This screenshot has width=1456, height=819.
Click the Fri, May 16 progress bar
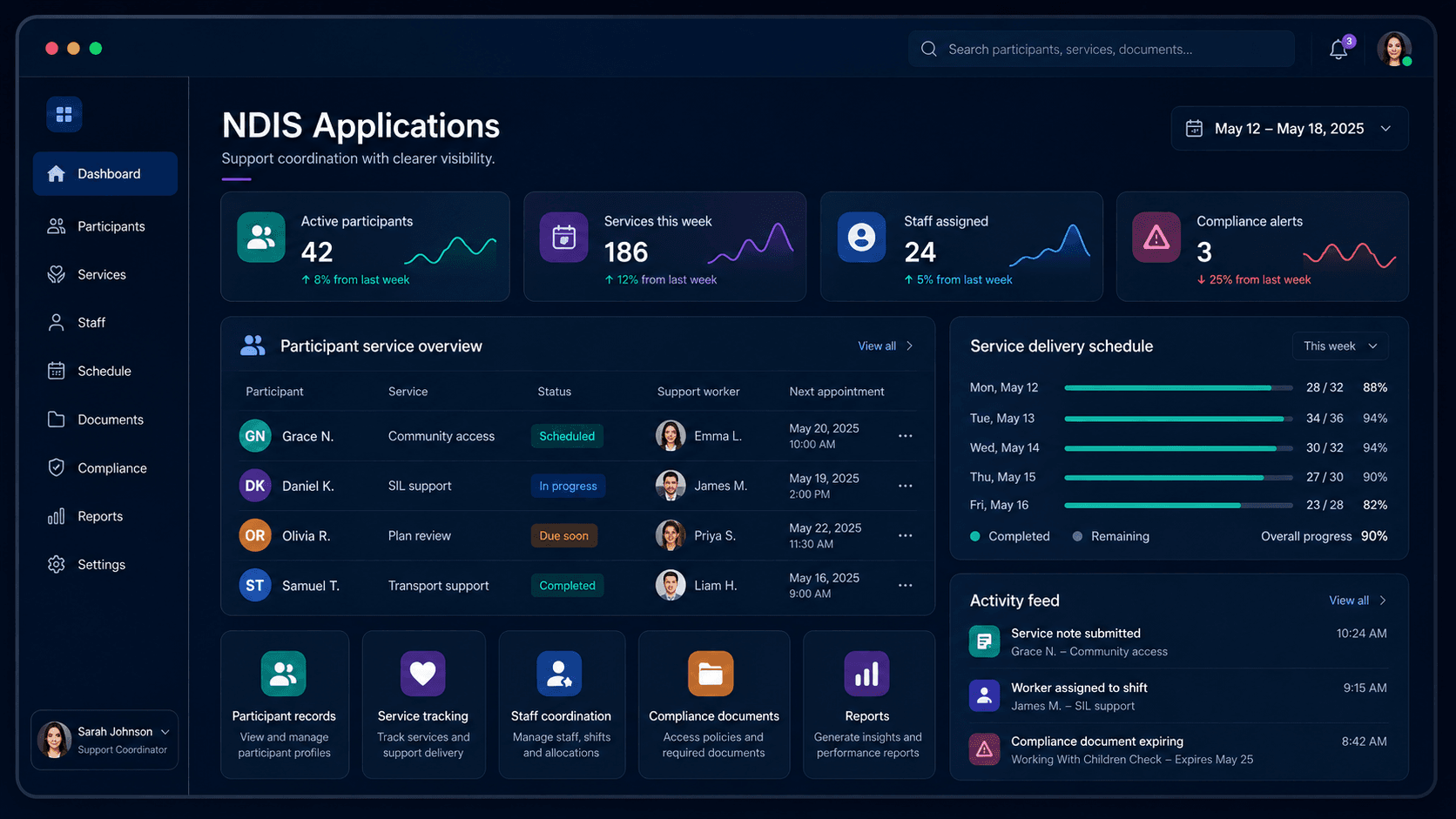[1178, 505]
